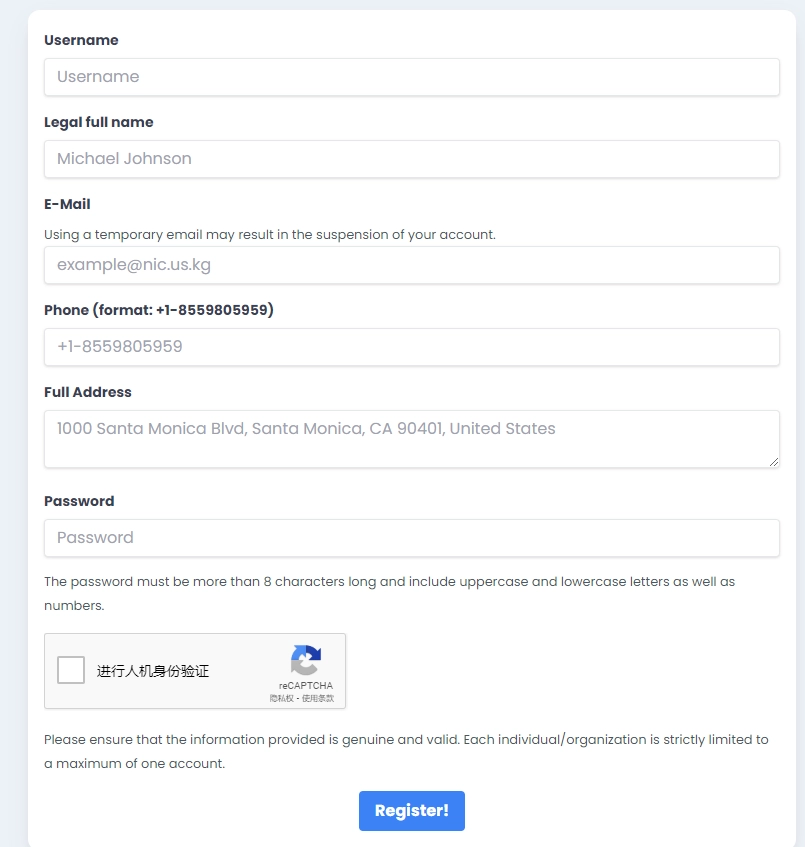Click into the Legal full name field
805x847 pixels.
[x=411, y=159]
